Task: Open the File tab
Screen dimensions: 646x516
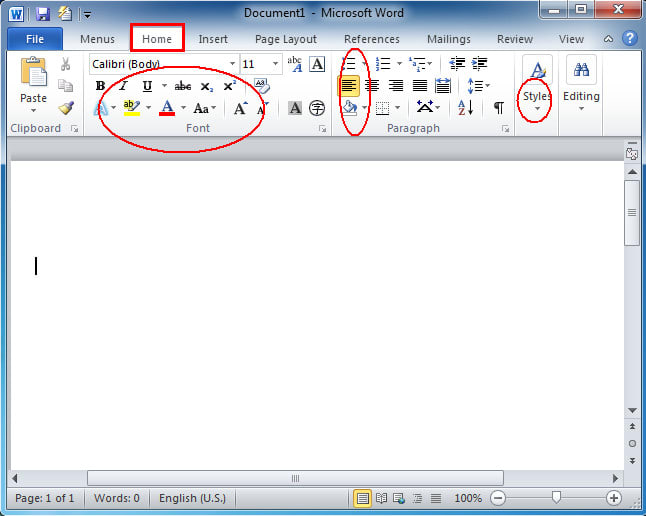Action: (x=35, y=39)
